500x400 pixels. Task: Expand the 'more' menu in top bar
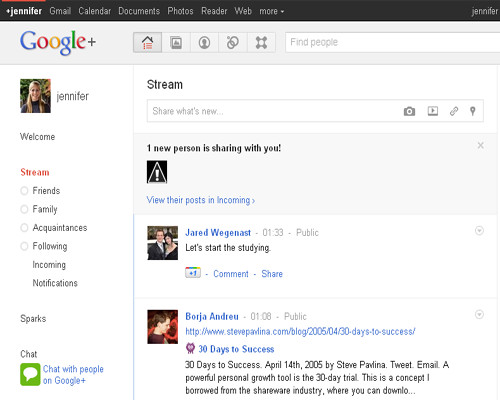tap(272, 11)
